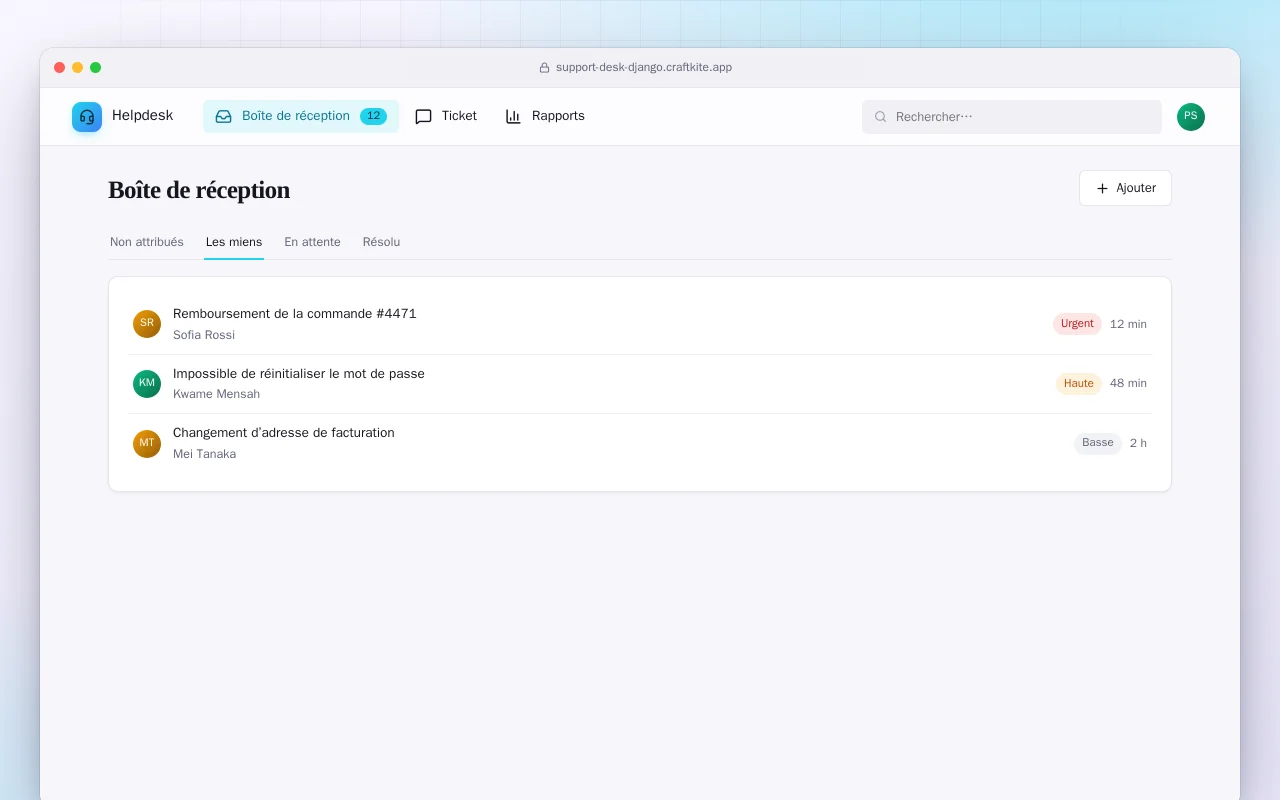Click the 2 h timestamp
The height and width of the screenshot is (800, 1280).
click(1138, 443)
